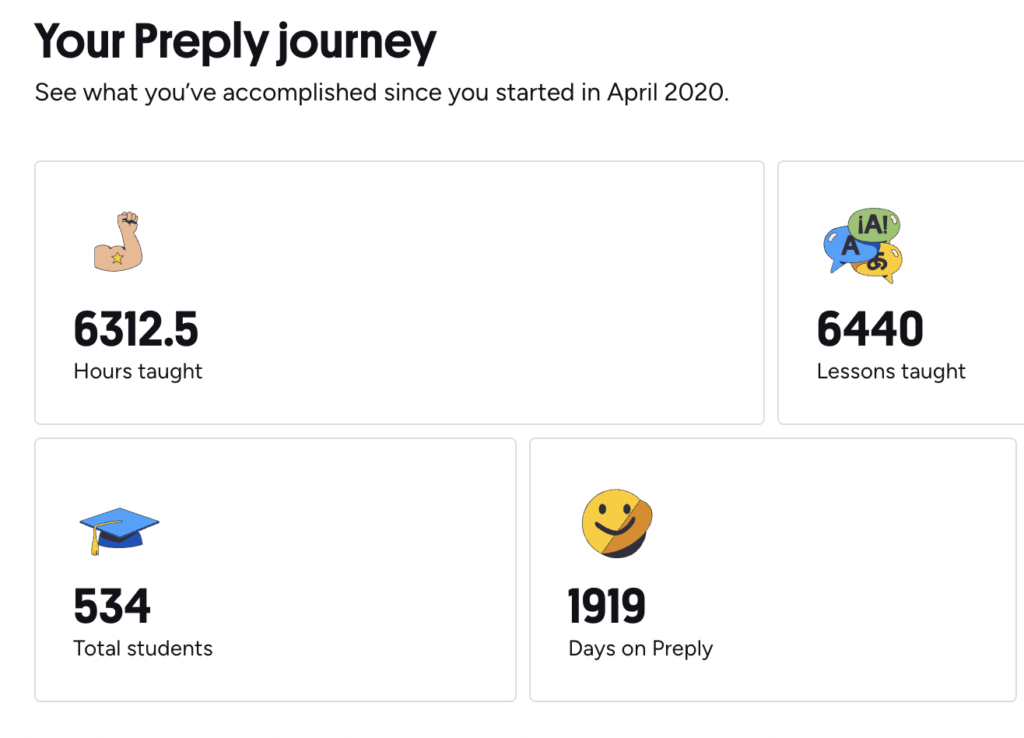Click the blue A speech bubble
Image resolution: width=1024 pixels, height=738 pixels.
pyautogui.click(x=846, y=248)
